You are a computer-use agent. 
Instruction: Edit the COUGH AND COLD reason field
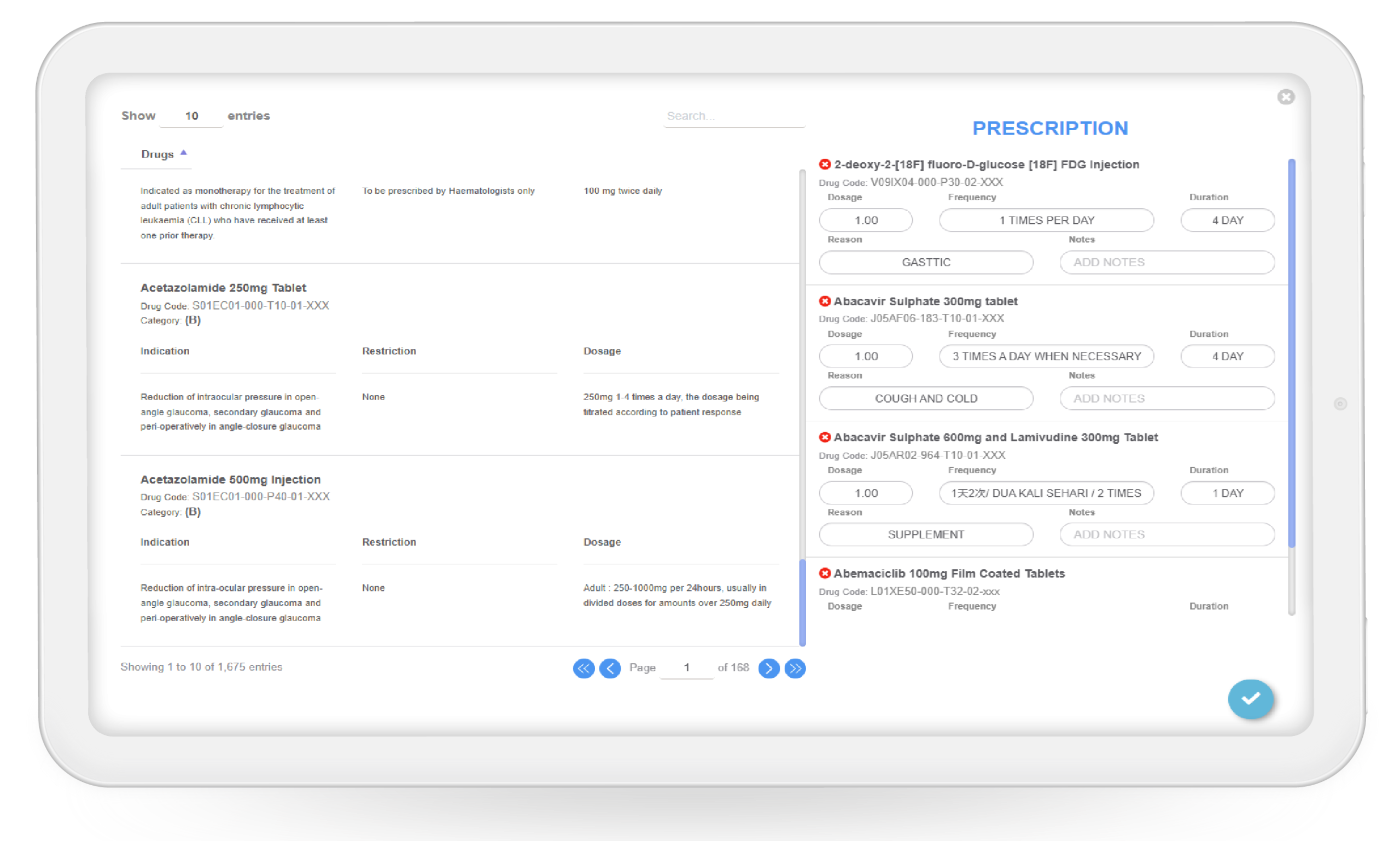click(926, 398)
